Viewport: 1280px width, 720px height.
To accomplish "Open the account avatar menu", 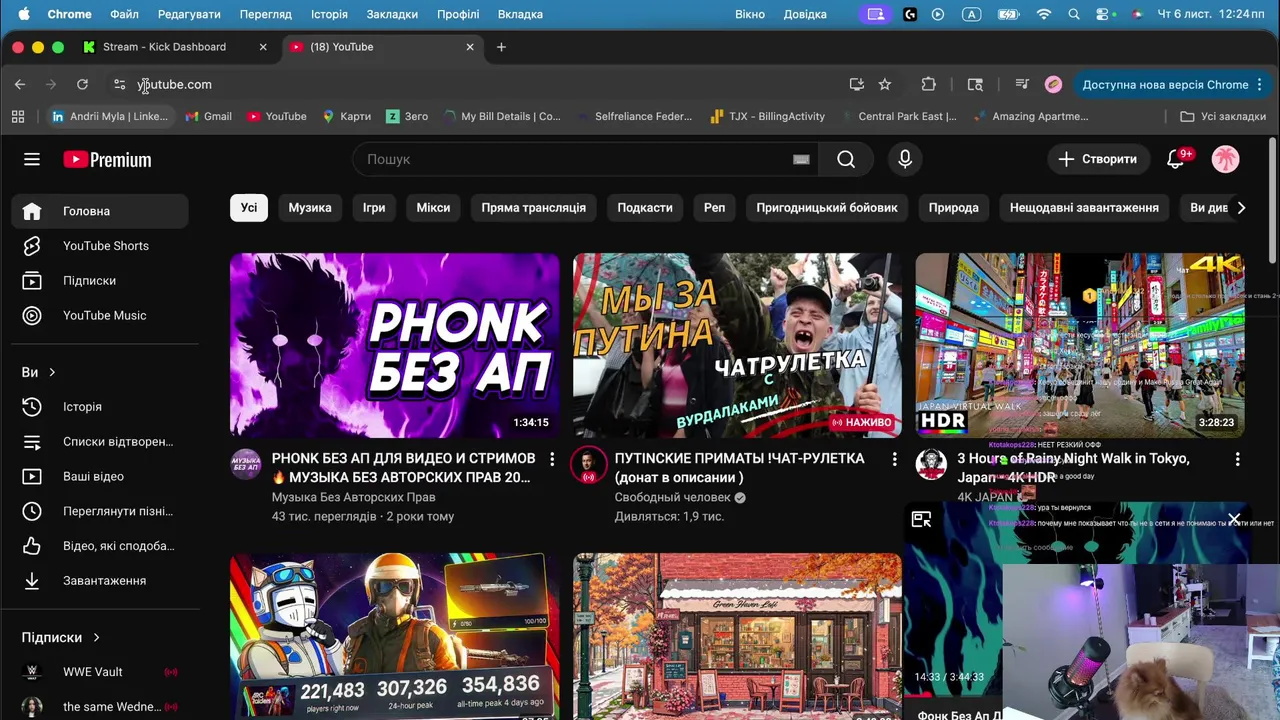I will (1225, 159).
